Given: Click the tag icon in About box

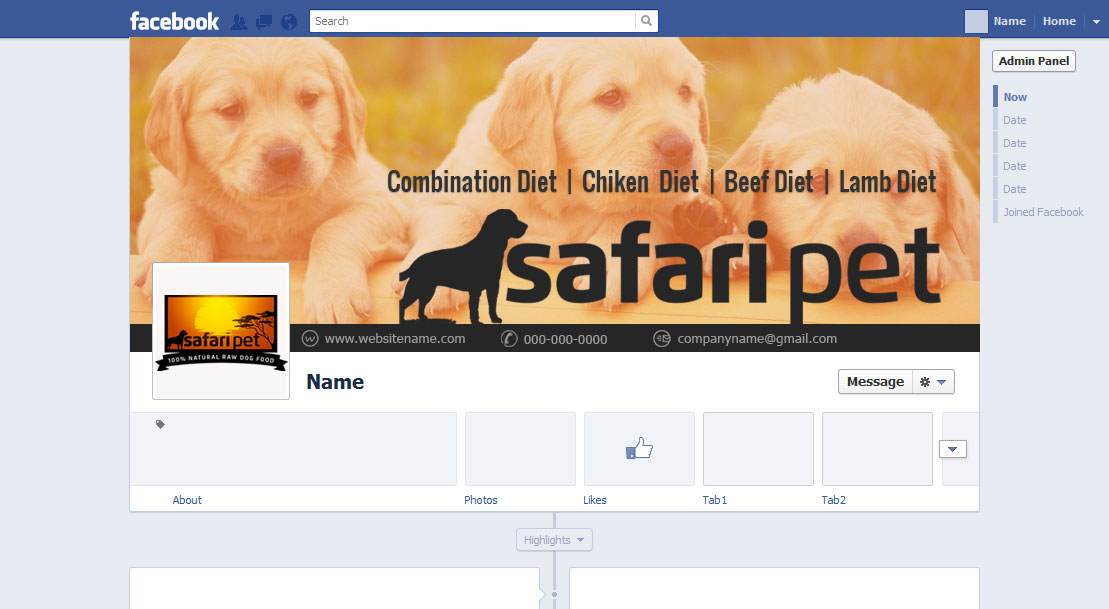Looking at the screenshot, I should tap(161, 424).
